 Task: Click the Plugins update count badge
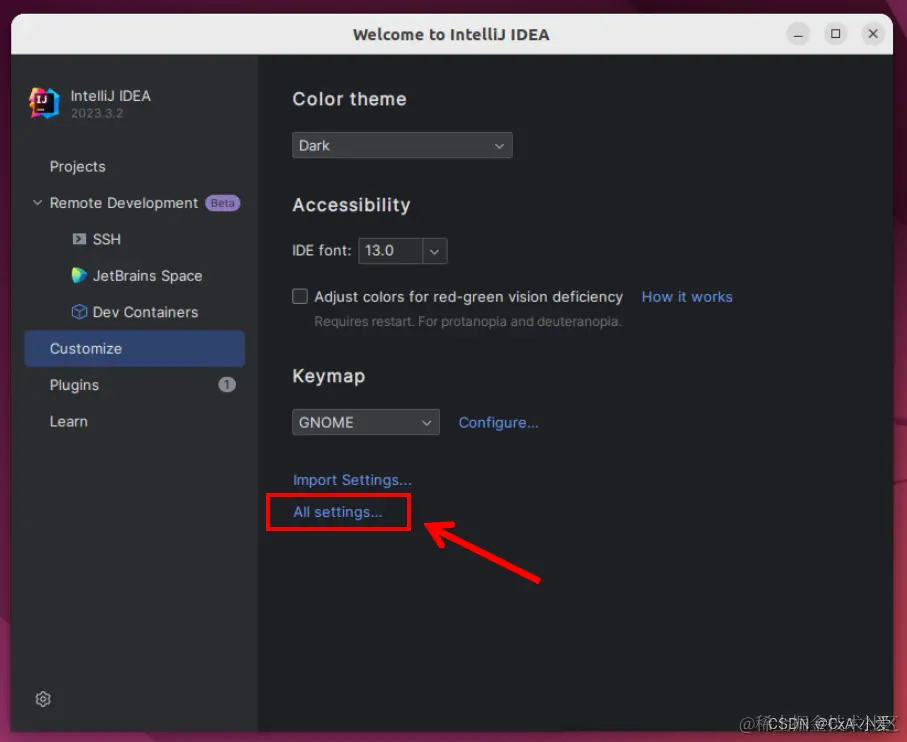click(227, 385)
